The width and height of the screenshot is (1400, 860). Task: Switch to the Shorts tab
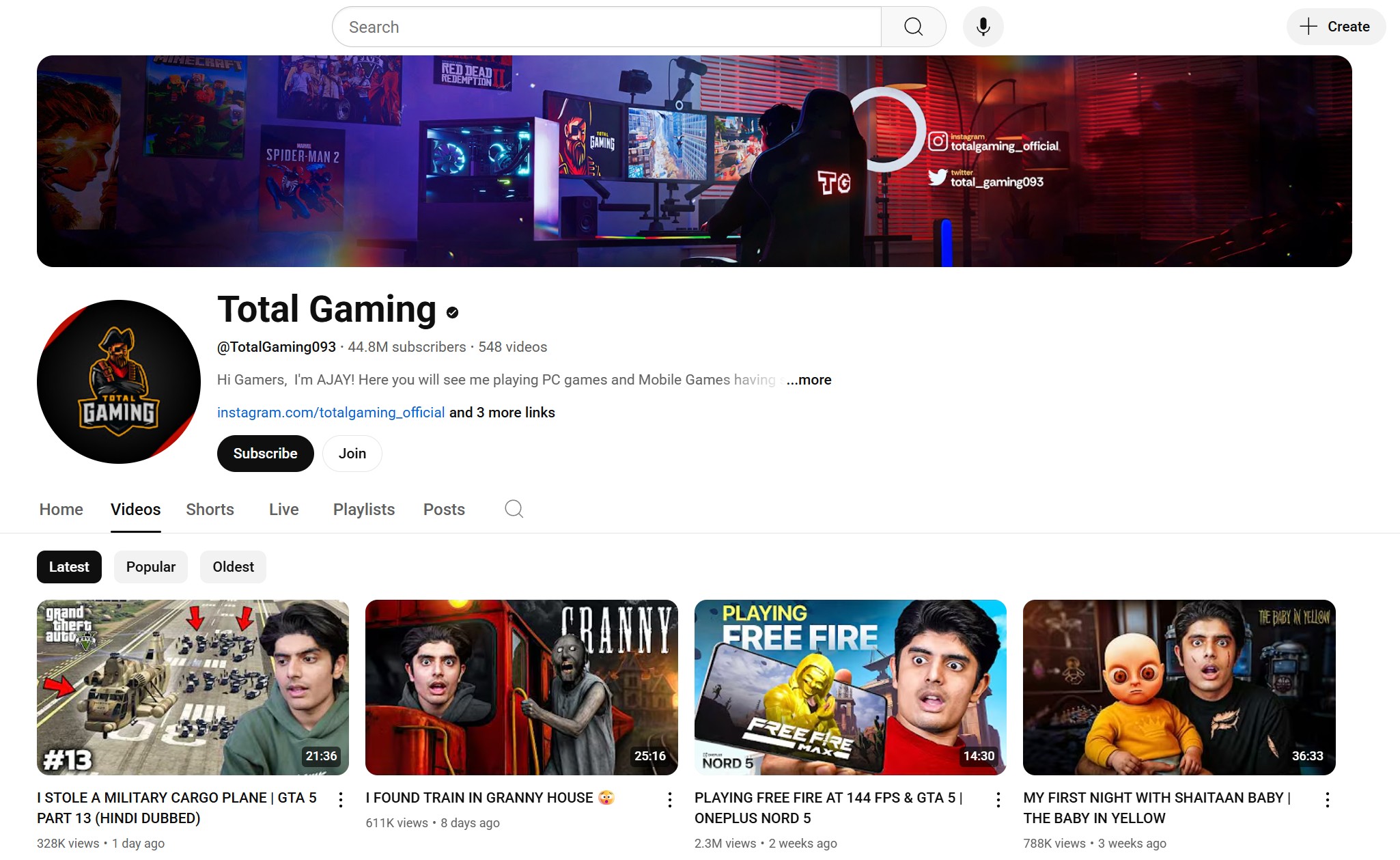(210, 510)
